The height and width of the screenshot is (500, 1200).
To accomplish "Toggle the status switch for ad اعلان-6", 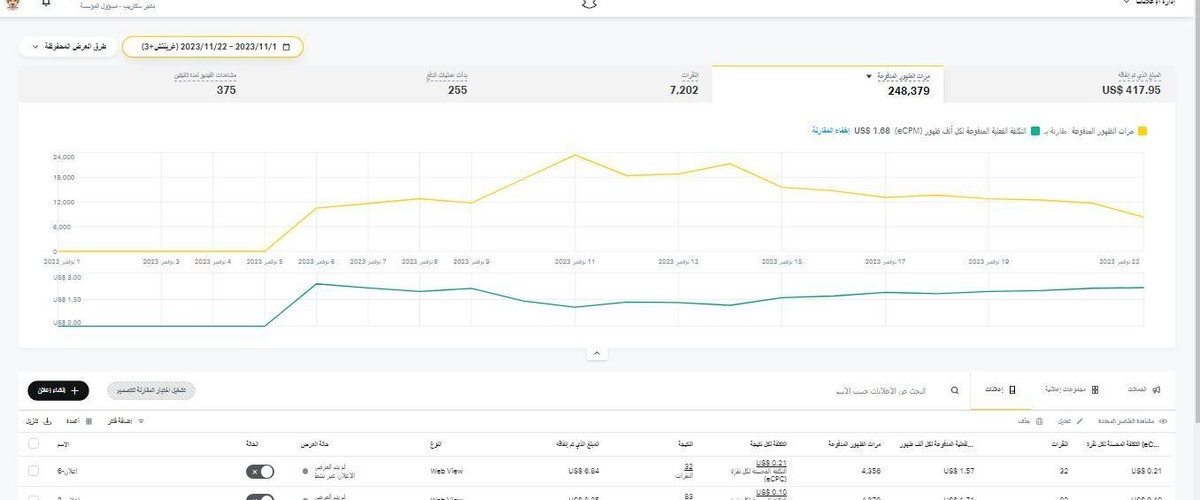I will coord(260,471).
